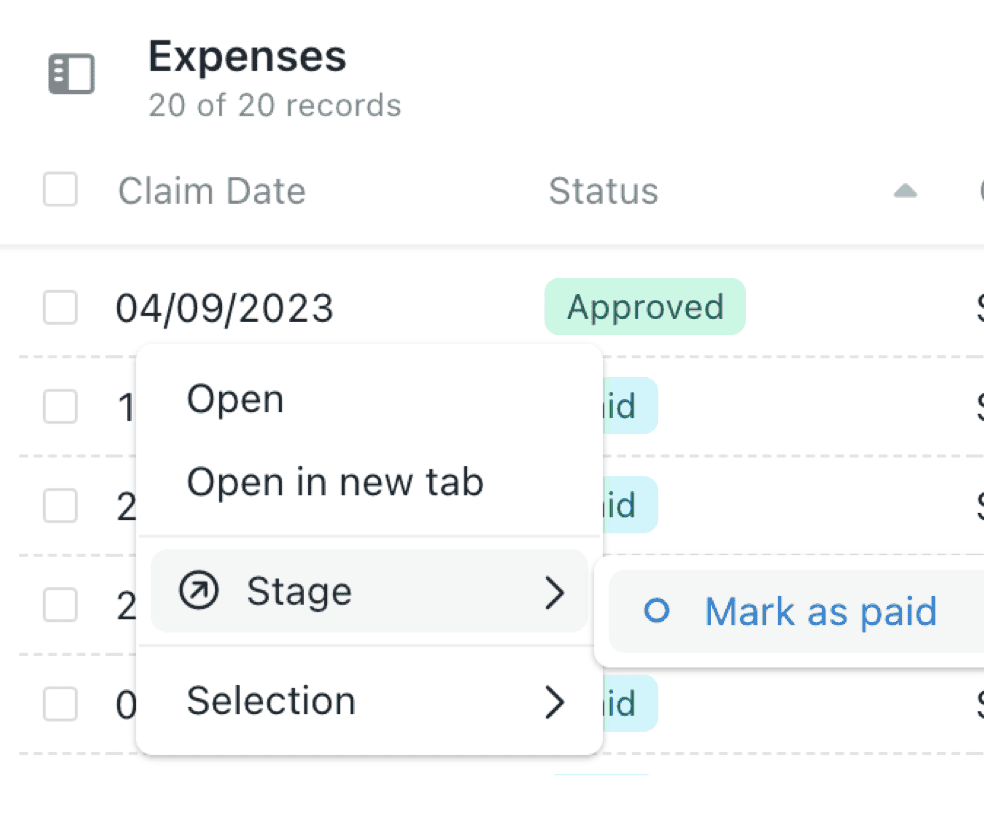This screenshot has height=832, width=984.
Task: Select the Status column header
Action: 603,190
